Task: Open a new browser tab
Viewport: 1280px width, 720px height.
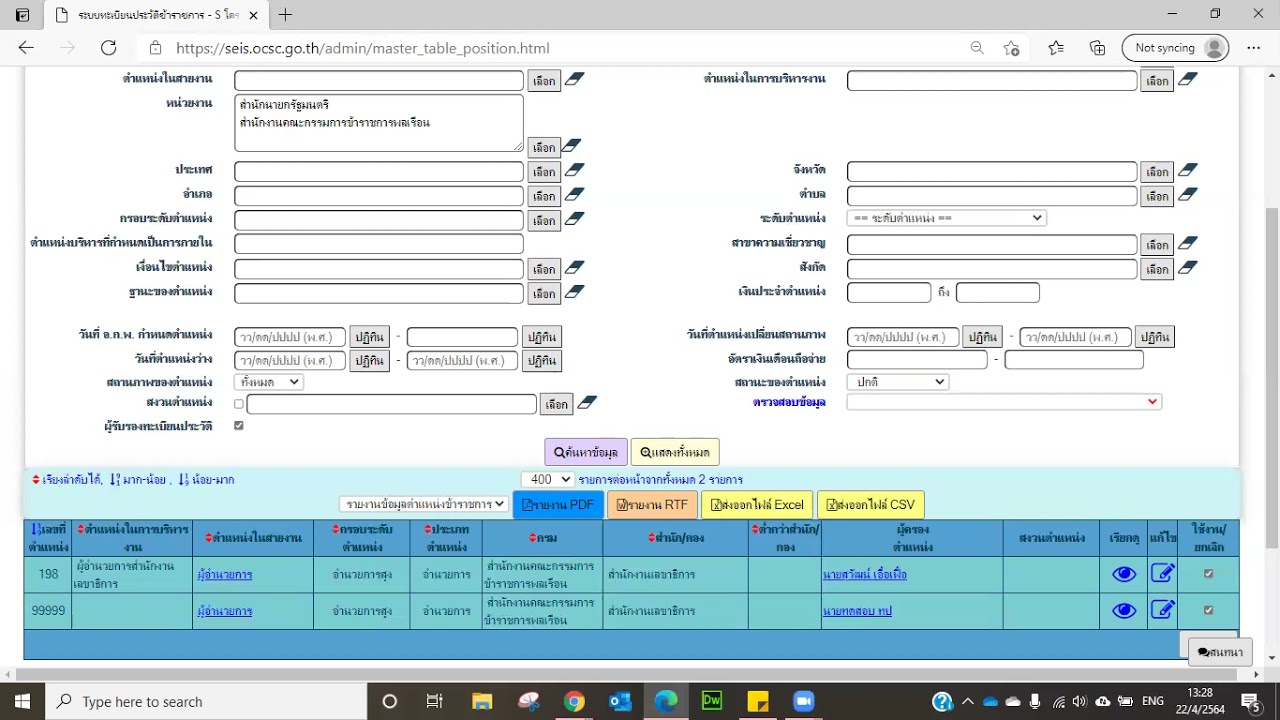Action: (285, 15)
